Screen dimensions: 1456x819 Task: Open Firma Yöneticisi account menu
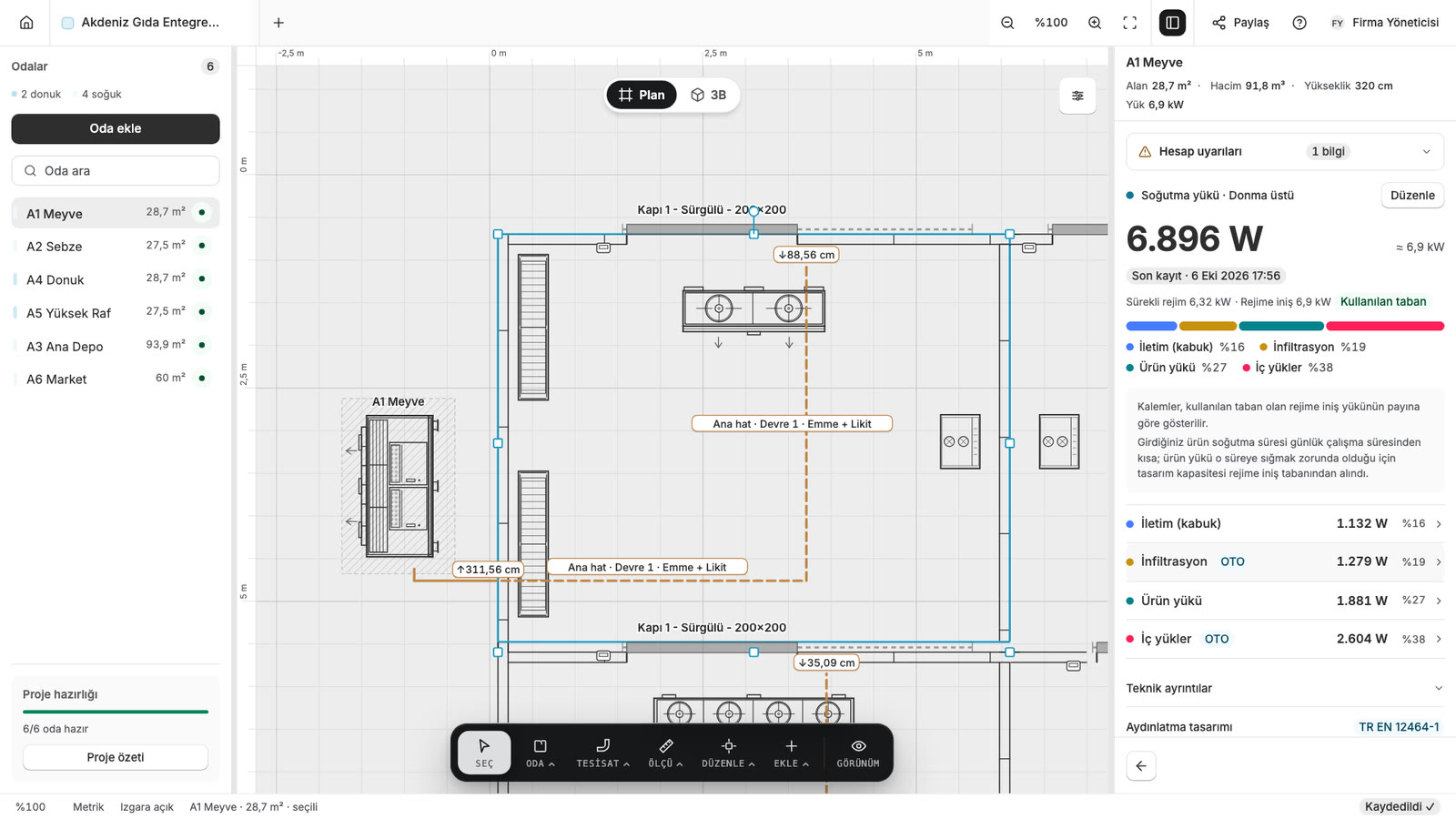[1384, 23]
